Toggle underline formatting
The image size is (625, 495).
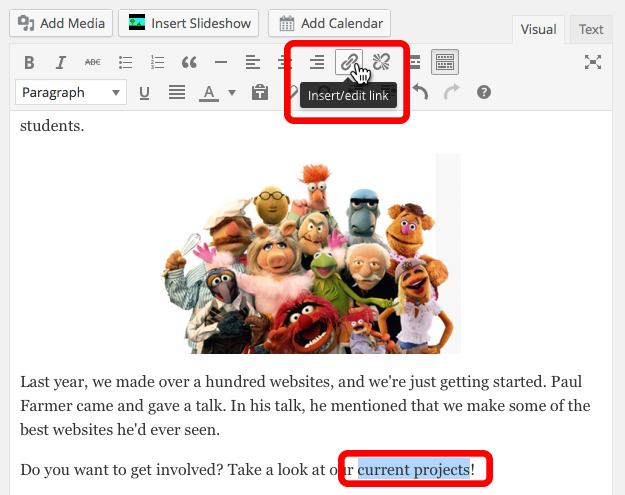(145, 93)
